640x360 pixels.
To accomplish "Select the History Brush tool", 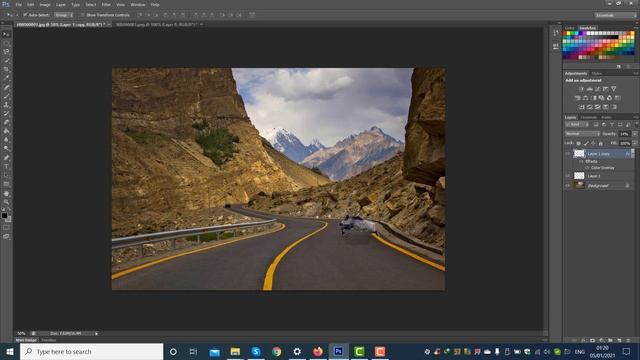I will [x=6, y=113].
